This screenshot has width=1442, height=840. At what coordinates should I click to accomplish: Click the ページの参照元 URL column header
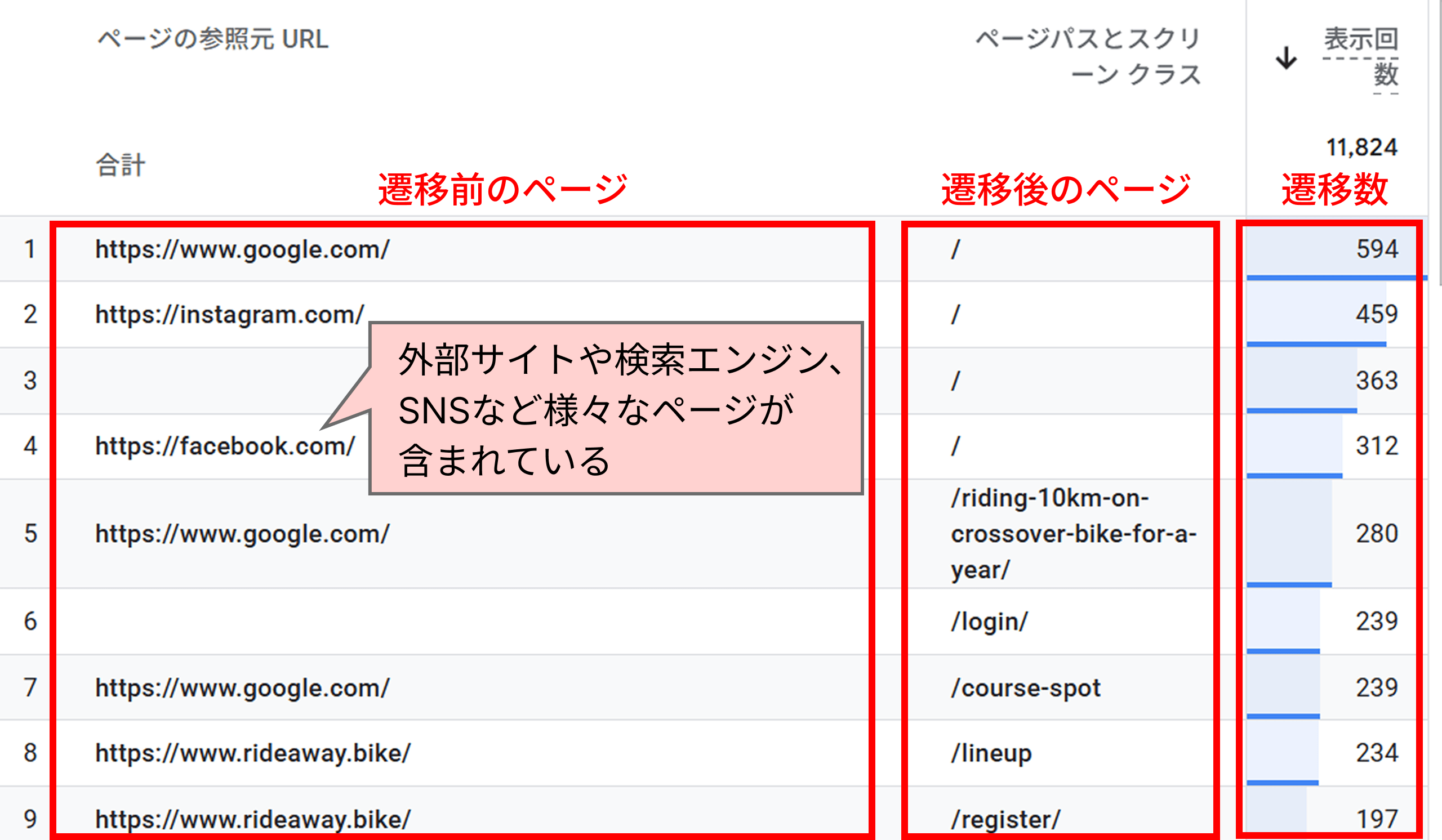pyautogui.click(x=213, y=39)
